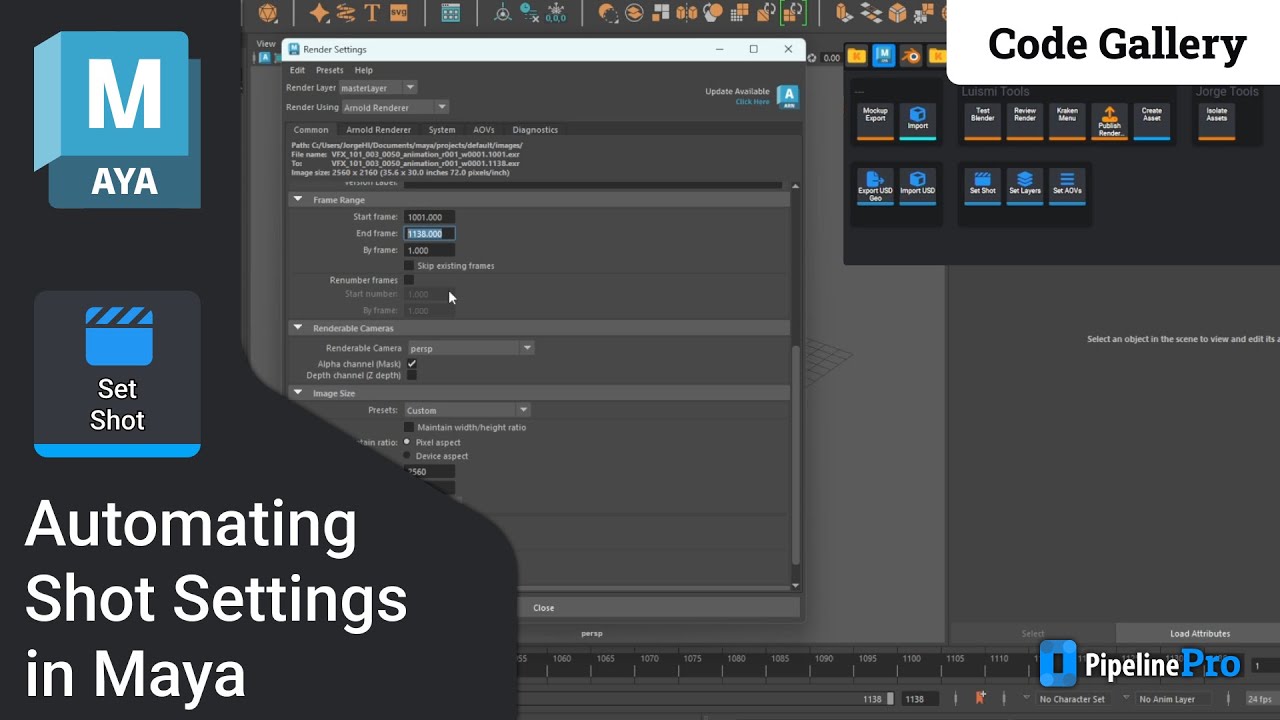Select the Device aspect radio button
Image resolution: width=1280 pixels, height=720 pixels.
[x=407, y=456]
